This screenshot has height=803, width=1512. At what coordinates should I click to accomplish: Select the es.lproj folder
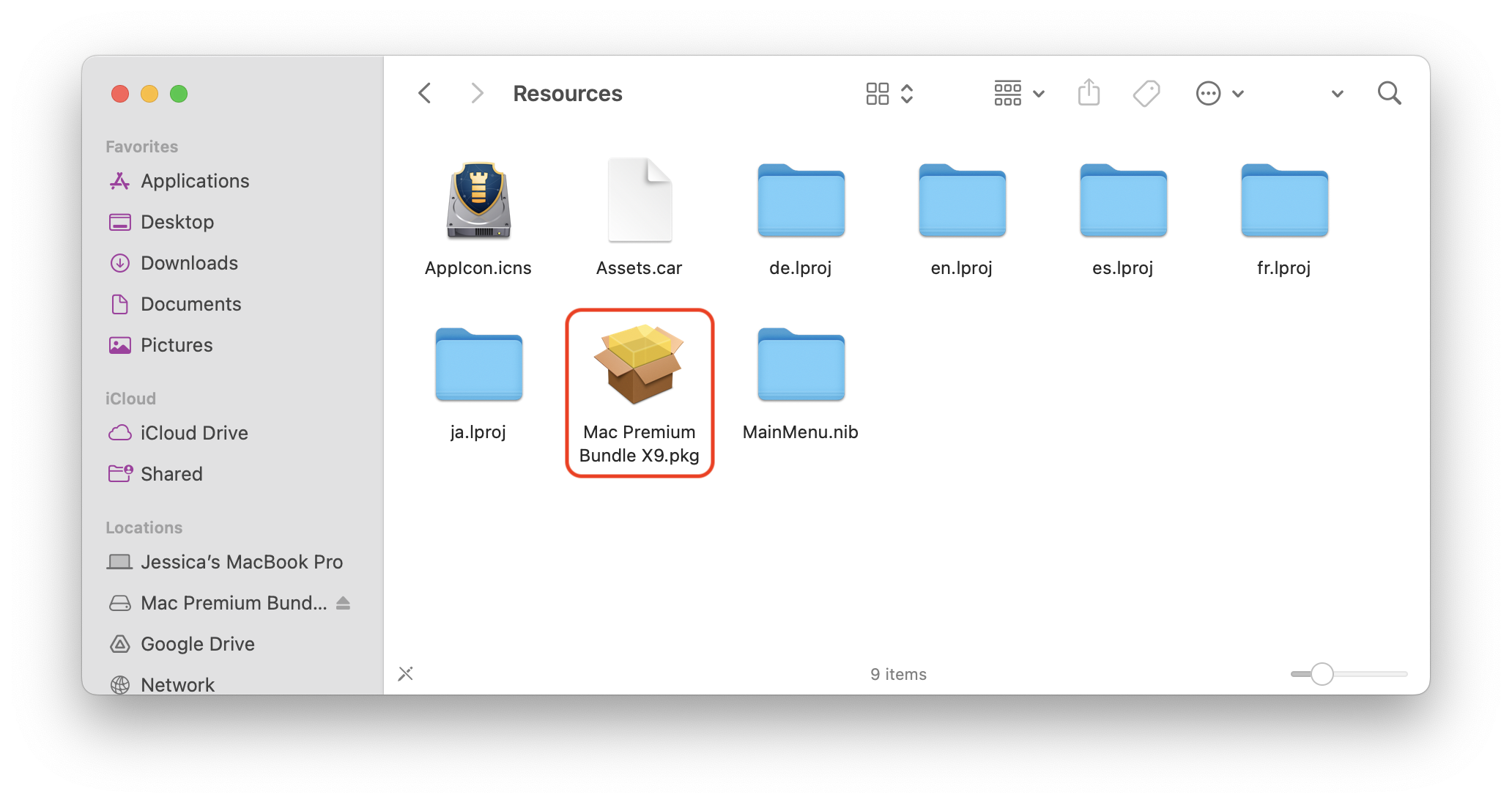click(x=1123, y=200)
